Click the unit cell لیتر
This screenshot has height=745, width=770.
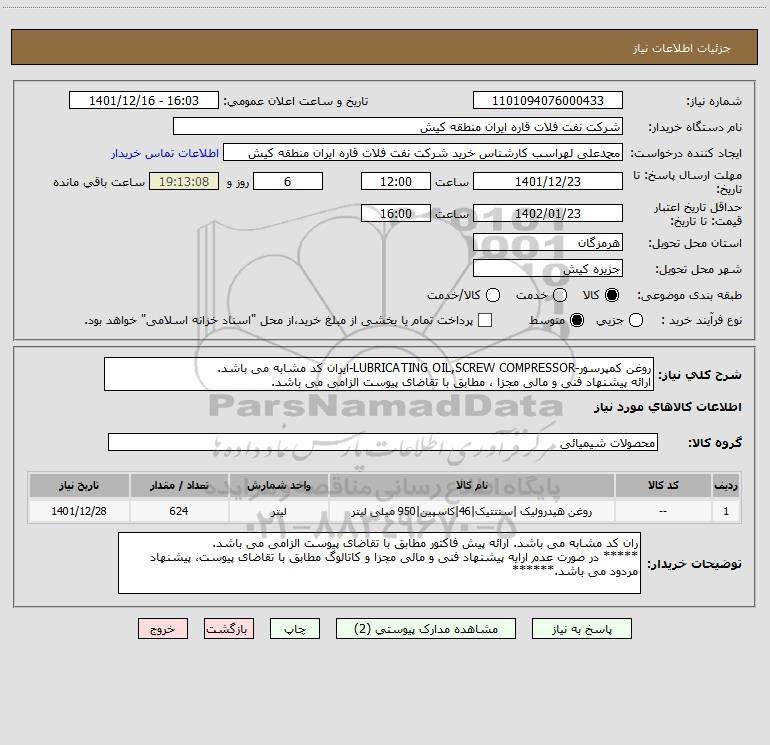pyautogui.click(x=278, y=511)
